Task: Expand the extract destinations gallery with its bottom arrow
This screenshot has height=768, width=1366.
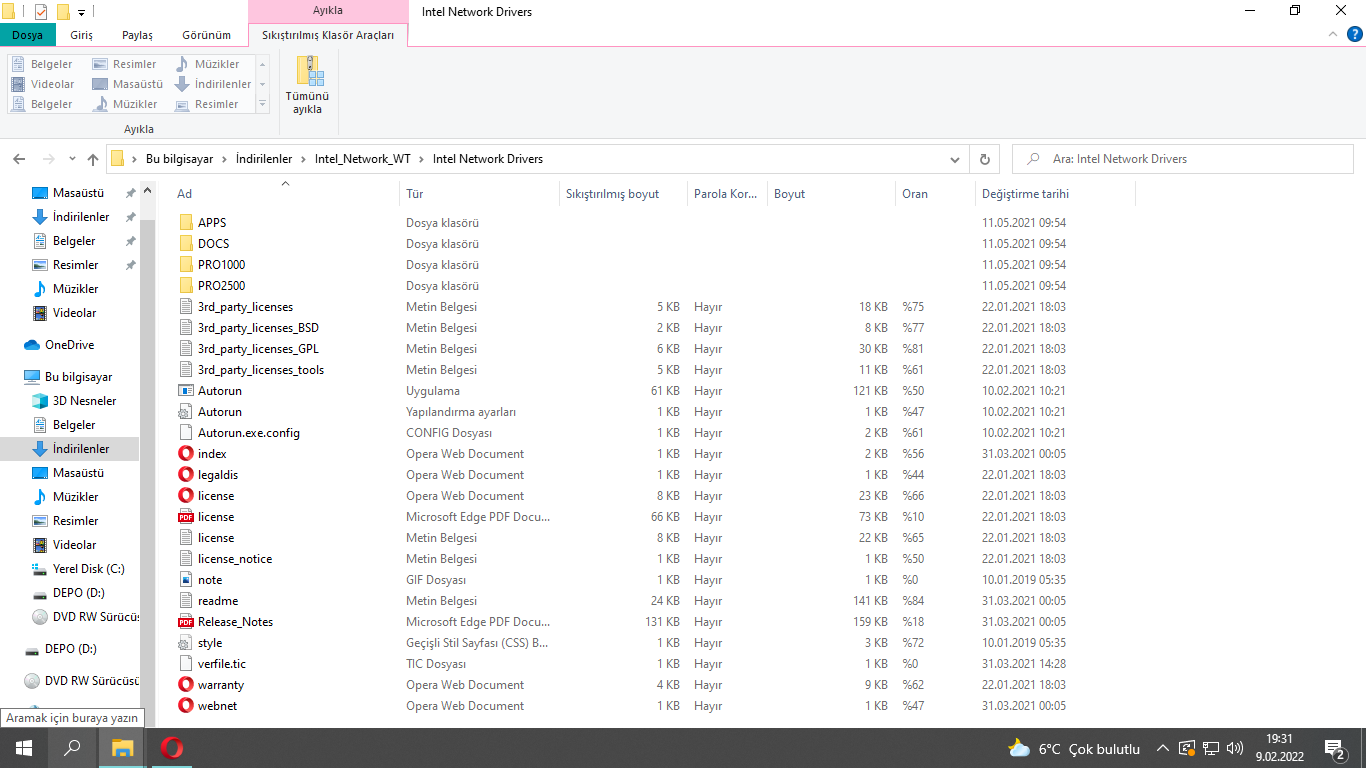Action: pyautogui.click(x=263, y=104)
